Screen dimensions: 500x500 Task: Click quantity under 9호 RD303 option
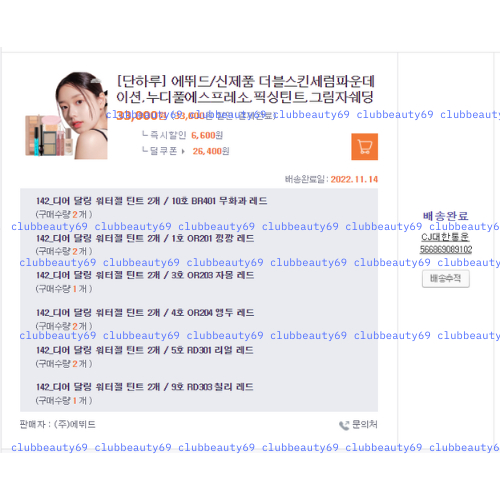(x=64, y=400)
